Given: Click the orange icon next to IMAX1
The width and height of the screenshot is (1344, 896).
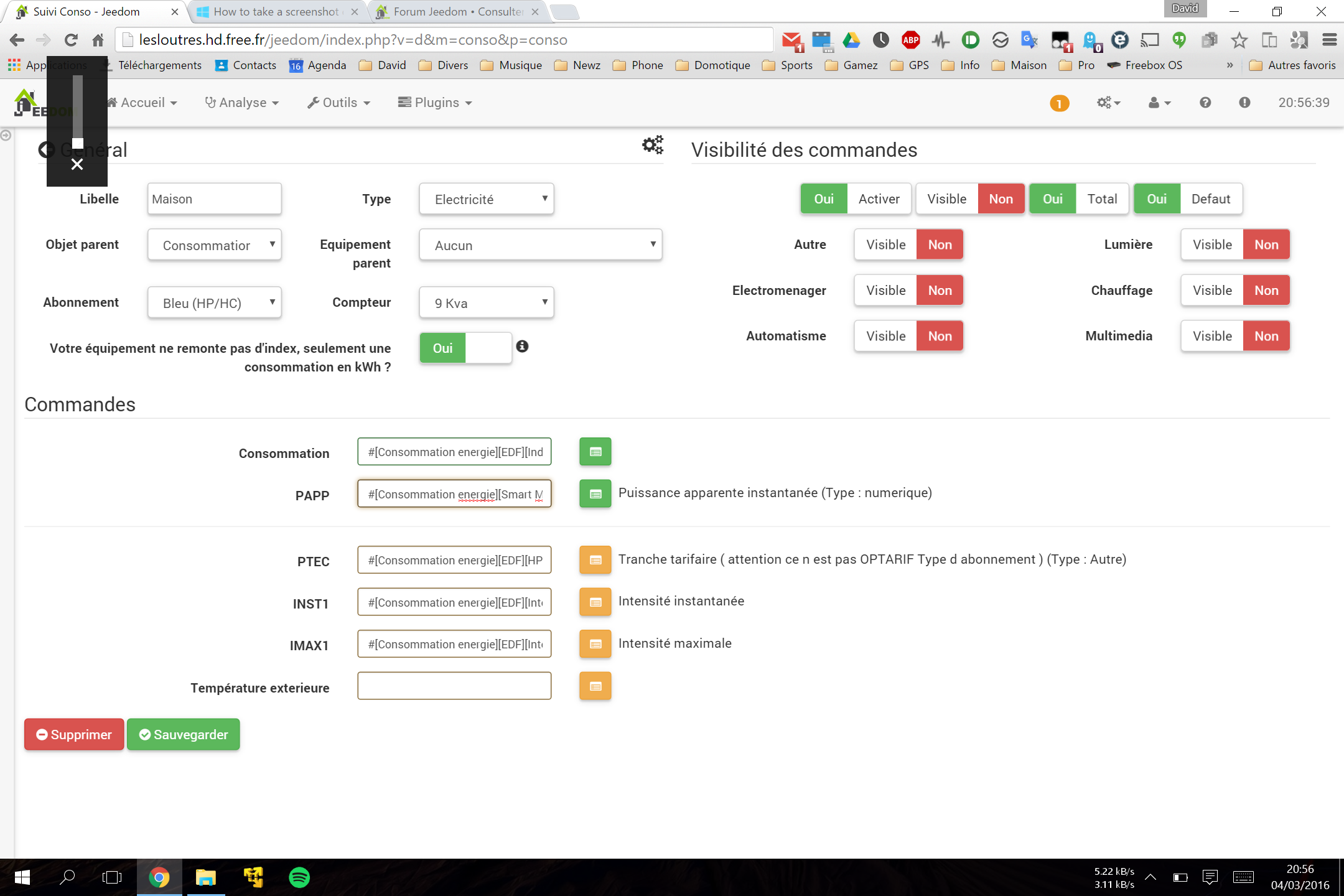Looking at the screenshot, I should (595, 644).
